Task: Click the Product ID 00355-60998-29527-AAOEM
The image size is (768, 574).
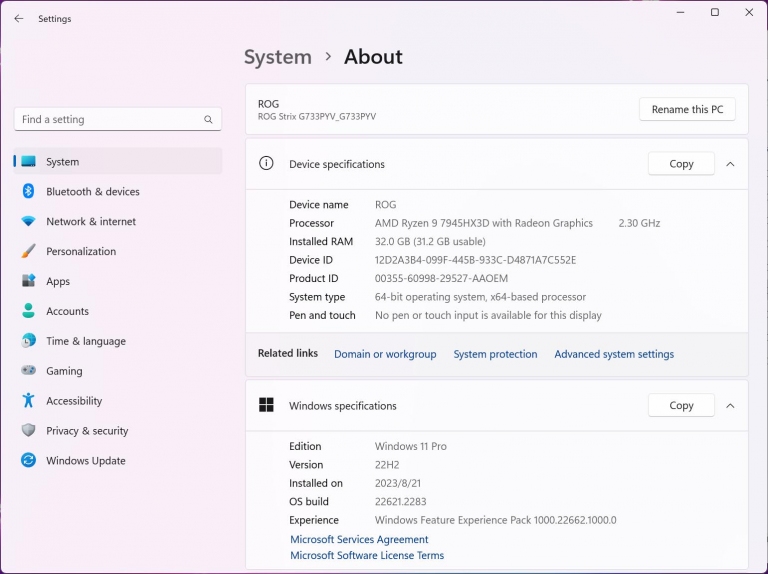Action: coord(441,279)
